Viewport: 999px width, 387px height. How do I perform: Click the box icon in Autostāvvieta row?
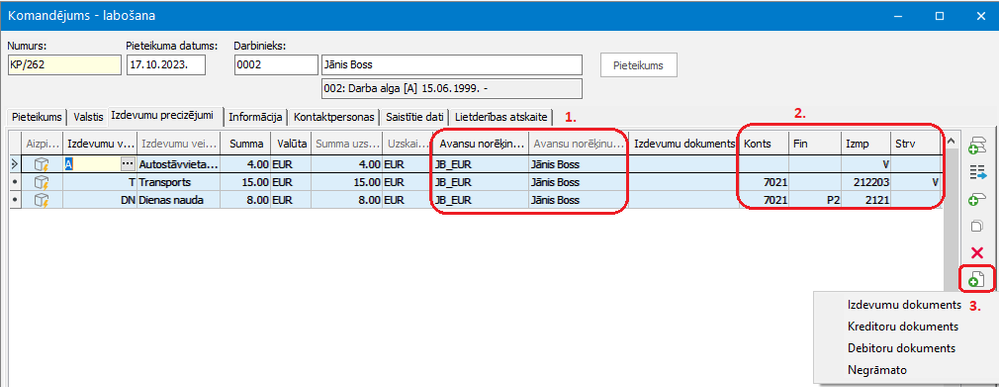tap(42, 164)
